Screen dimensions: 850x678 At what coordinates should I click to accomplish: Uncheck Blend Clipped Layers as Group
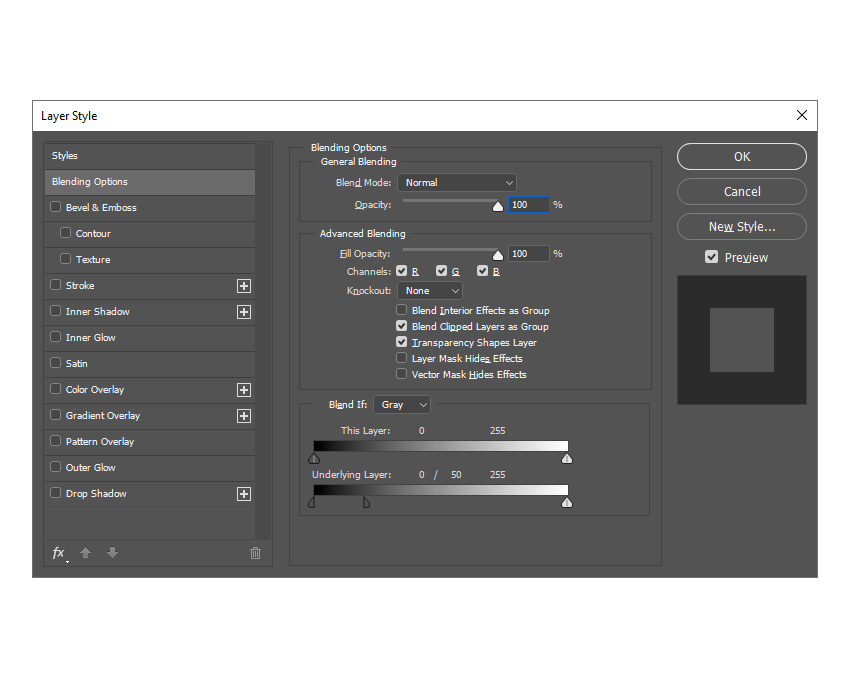tap(401, 326)
